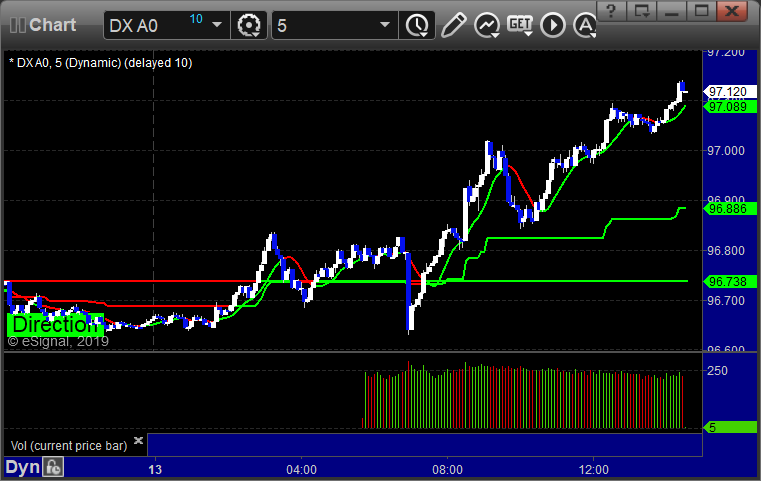Click the 96.800 price axis label
The height and width of the screenshot is (481, 761).
(x=726, y=251)
